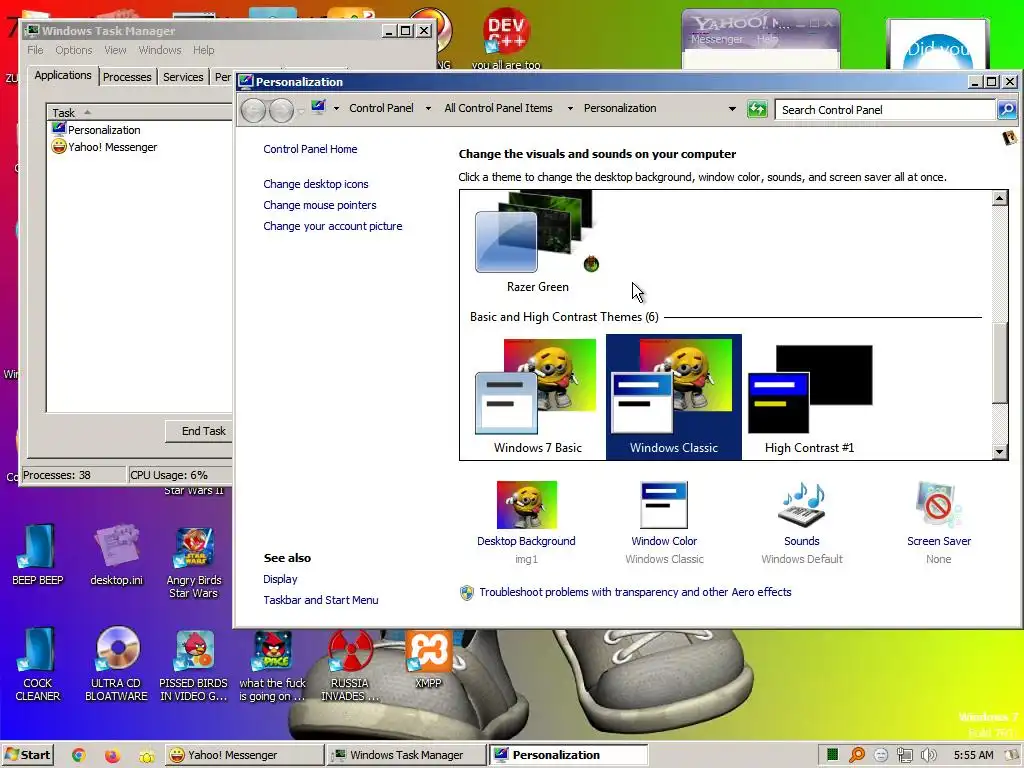Viewport: 1024px width, 768px height.
Task: Switch to Processes tab in Task Manager
Action: (x=127, y=77)
